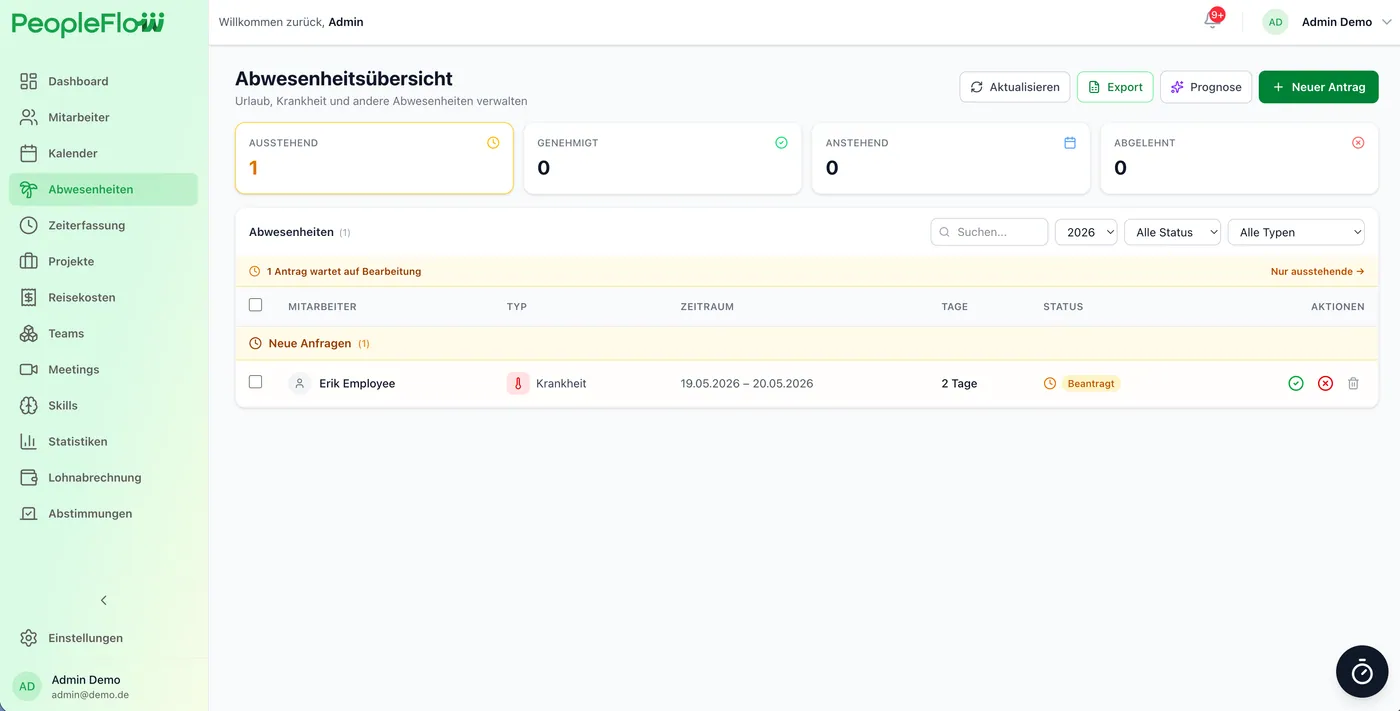This screenshot has height=711, width=1400.
Task: Select Abwesenheiten in the sidebar
Action: [104, 189]
